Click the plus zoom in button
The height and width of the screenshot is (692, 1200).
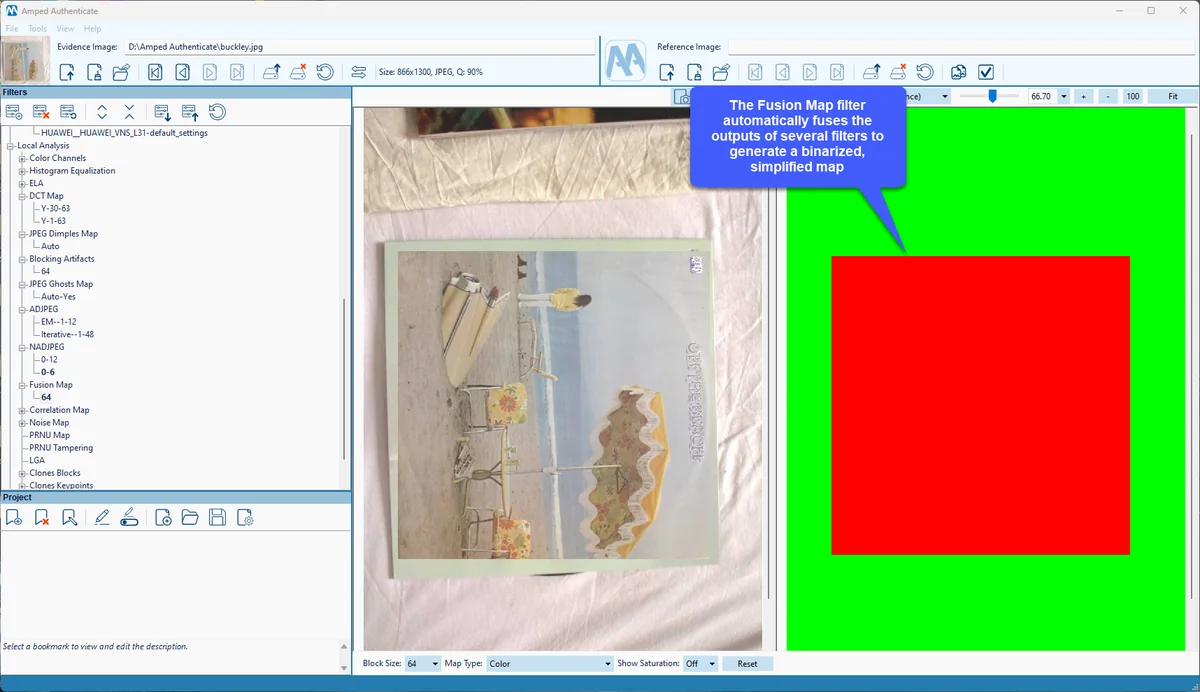(1084, 96)
